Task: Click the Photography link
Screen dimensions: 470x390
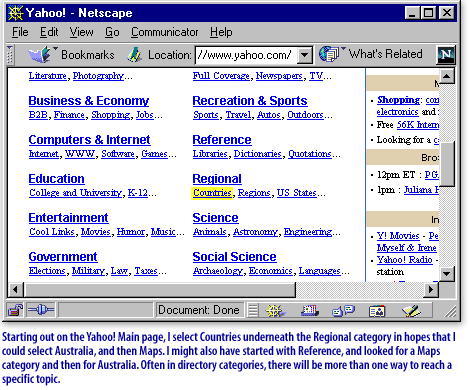Action: tap(99, 76)
